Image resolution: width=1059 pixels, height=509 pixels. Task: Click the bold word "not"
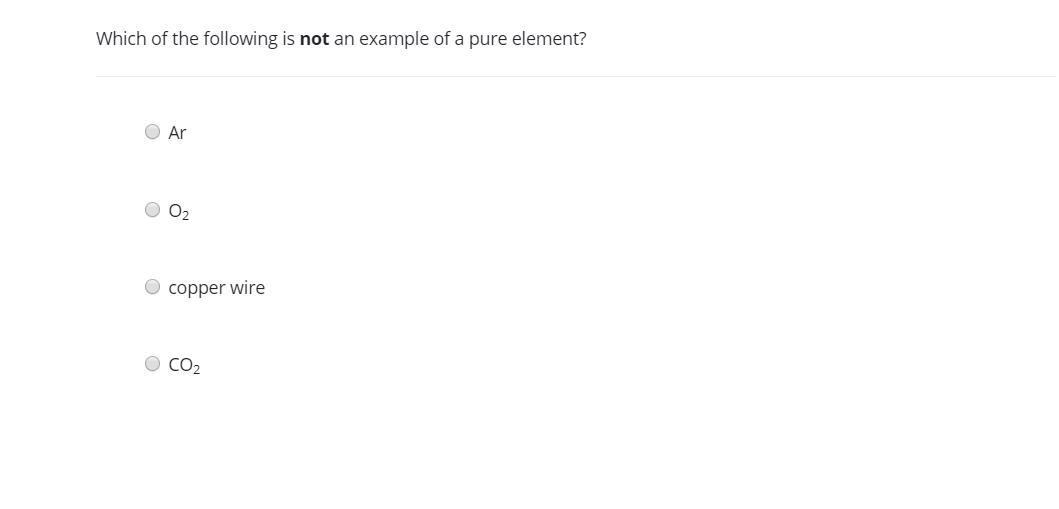click(314, 39)
